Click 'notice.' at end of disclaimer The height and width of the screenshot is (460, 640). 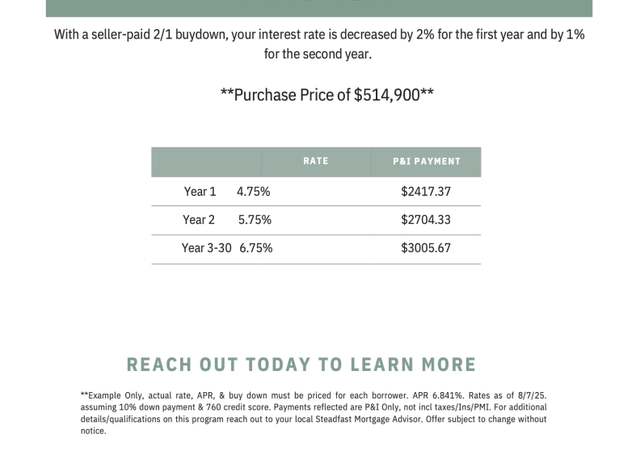[x=93, y=431]
